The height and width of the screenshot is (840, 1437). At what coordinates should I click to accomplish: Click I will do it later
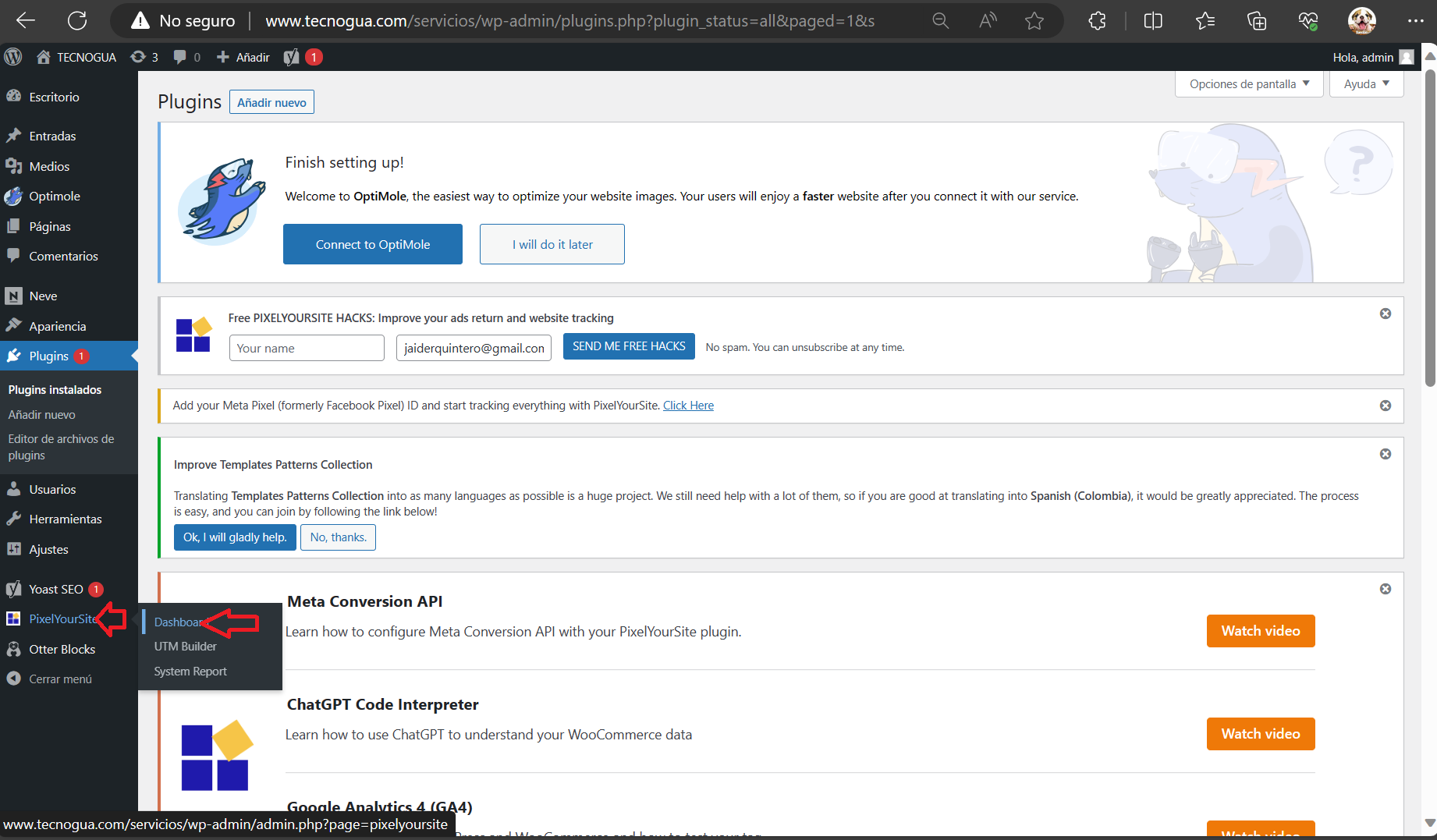(552, 244)
